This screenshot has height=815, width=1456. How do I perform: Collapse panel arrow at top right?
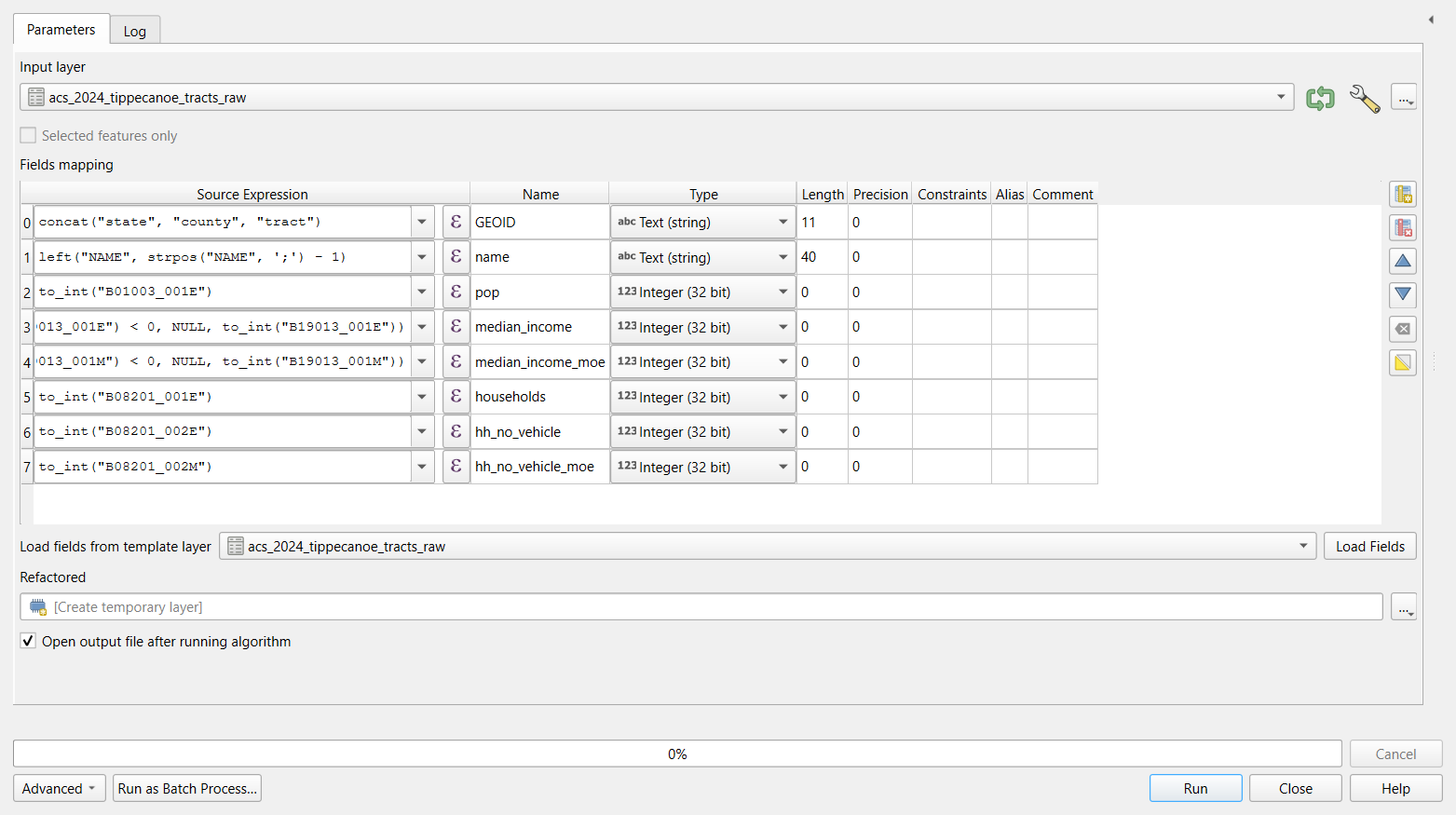1431,19
